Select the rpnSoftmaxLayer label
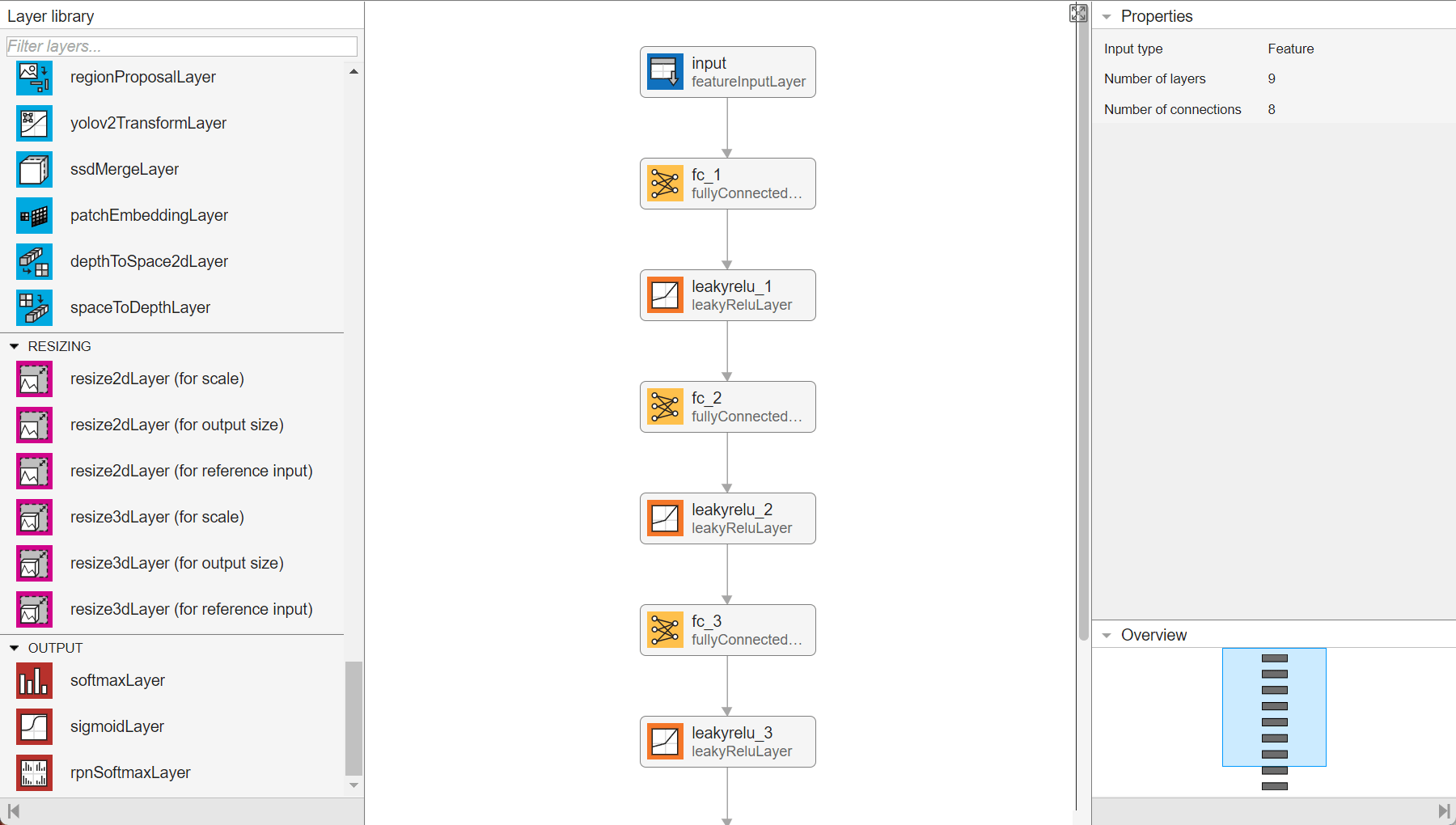1456x825 pixels. (130, 772)
